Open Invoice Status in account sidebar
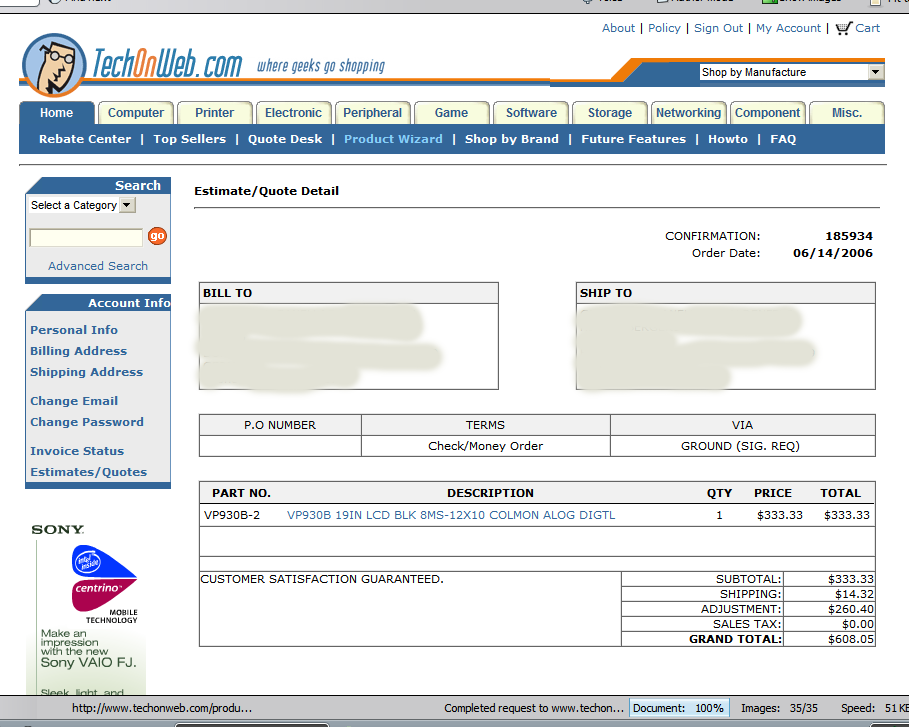This screenshot has width=909, height=727. [77, 451]
